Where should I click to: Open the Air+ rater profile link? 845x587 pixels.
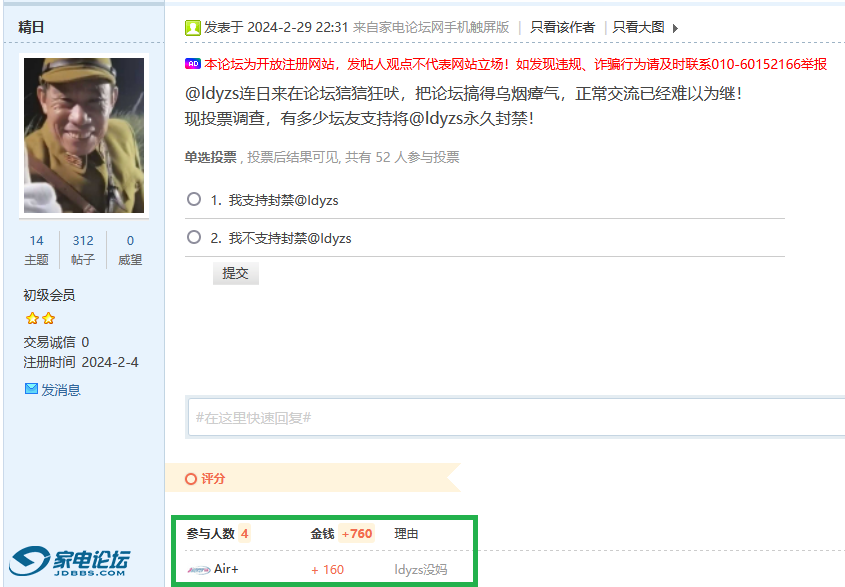(226, 569)
